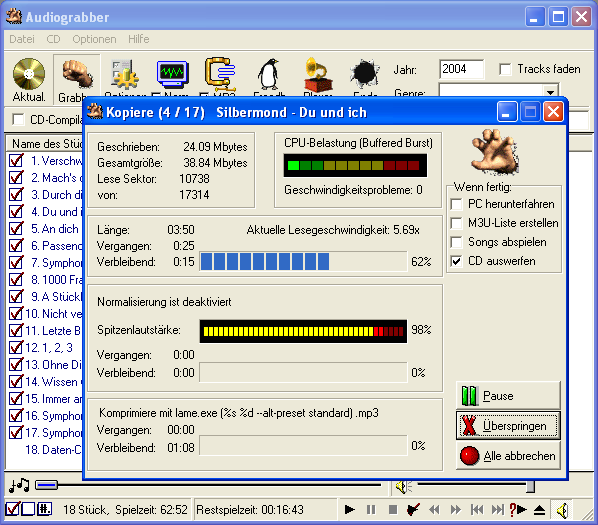Enable PC herunterfahren checkbox
This screenshot has width=598, height=525.
[456, 204]
